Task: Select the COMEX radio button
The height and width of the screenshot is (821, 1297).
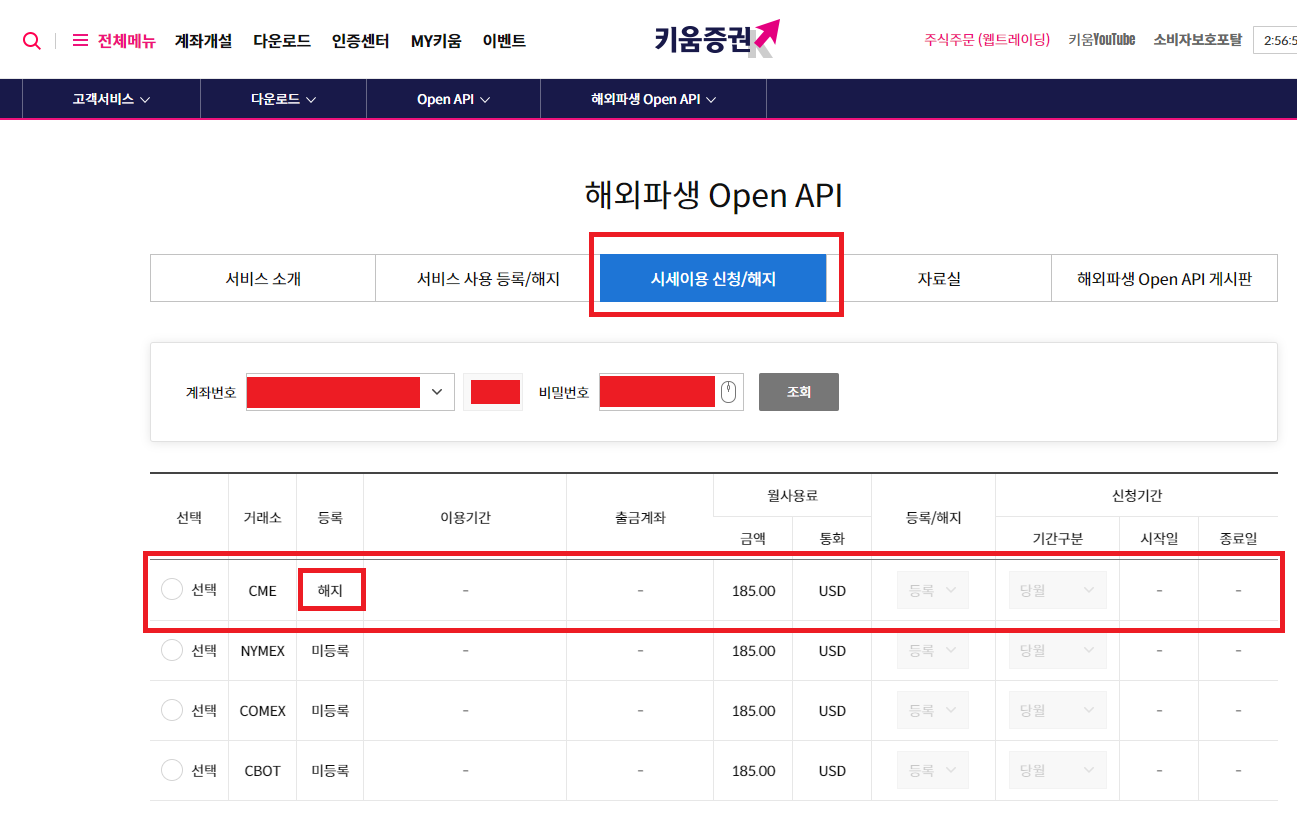Action: (x=172, y=710)
